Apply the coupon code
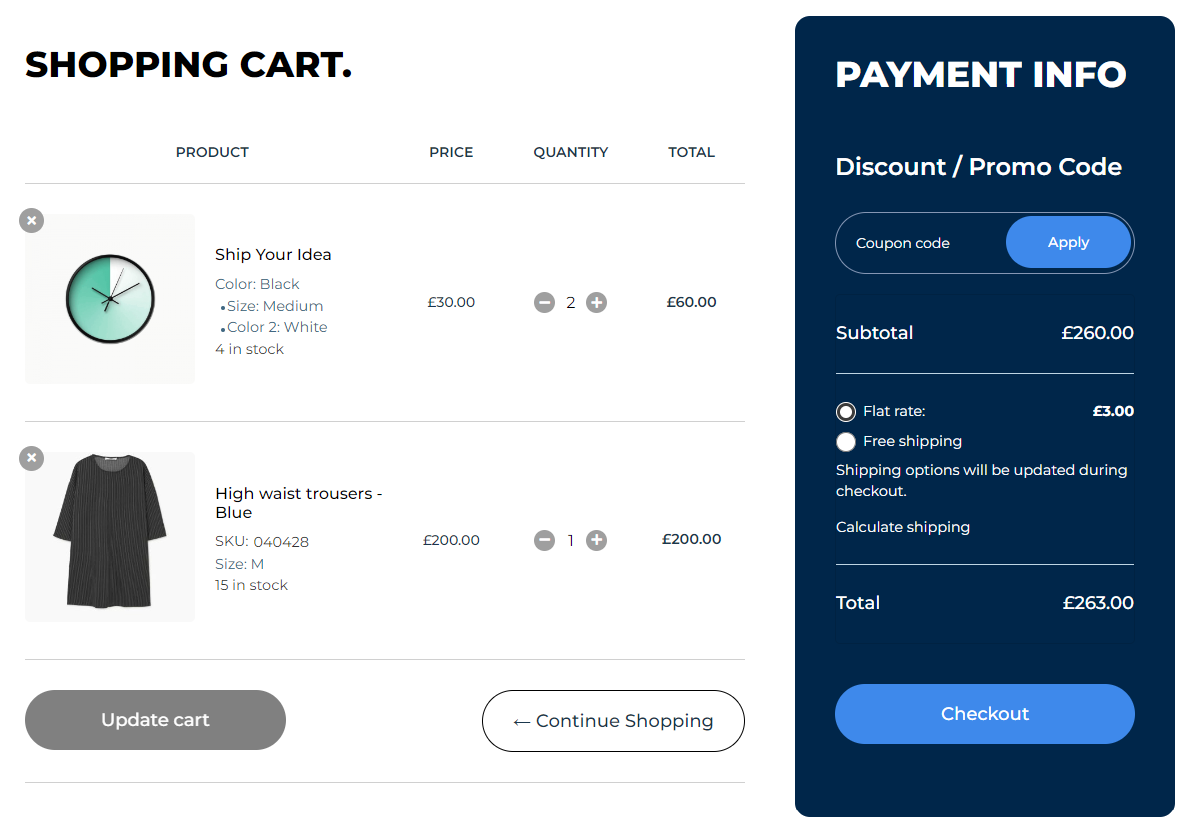 (x=1068, y=243)
